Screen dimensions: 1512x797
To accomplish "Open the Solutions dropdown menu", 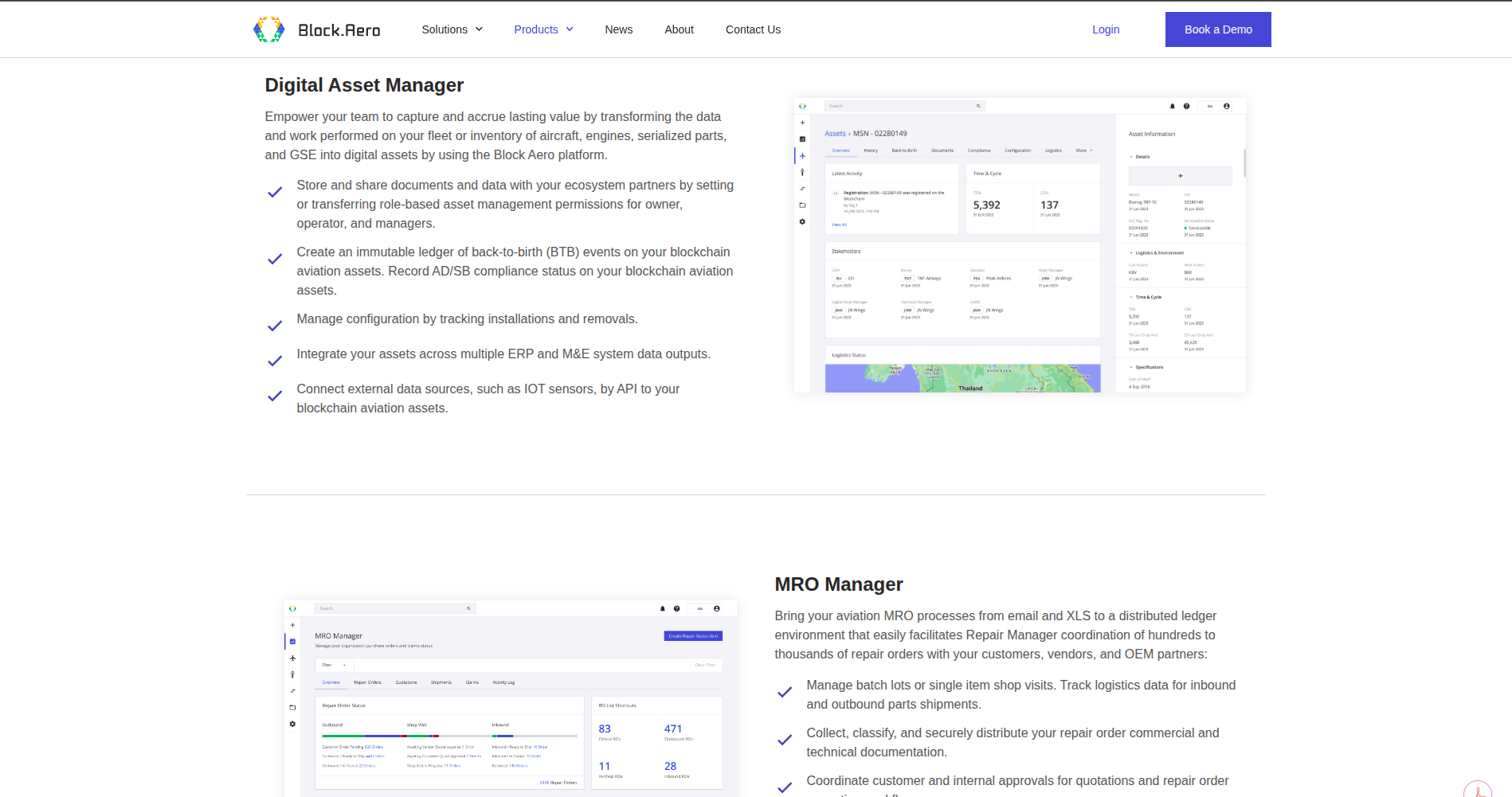I will tap(452, 29).
